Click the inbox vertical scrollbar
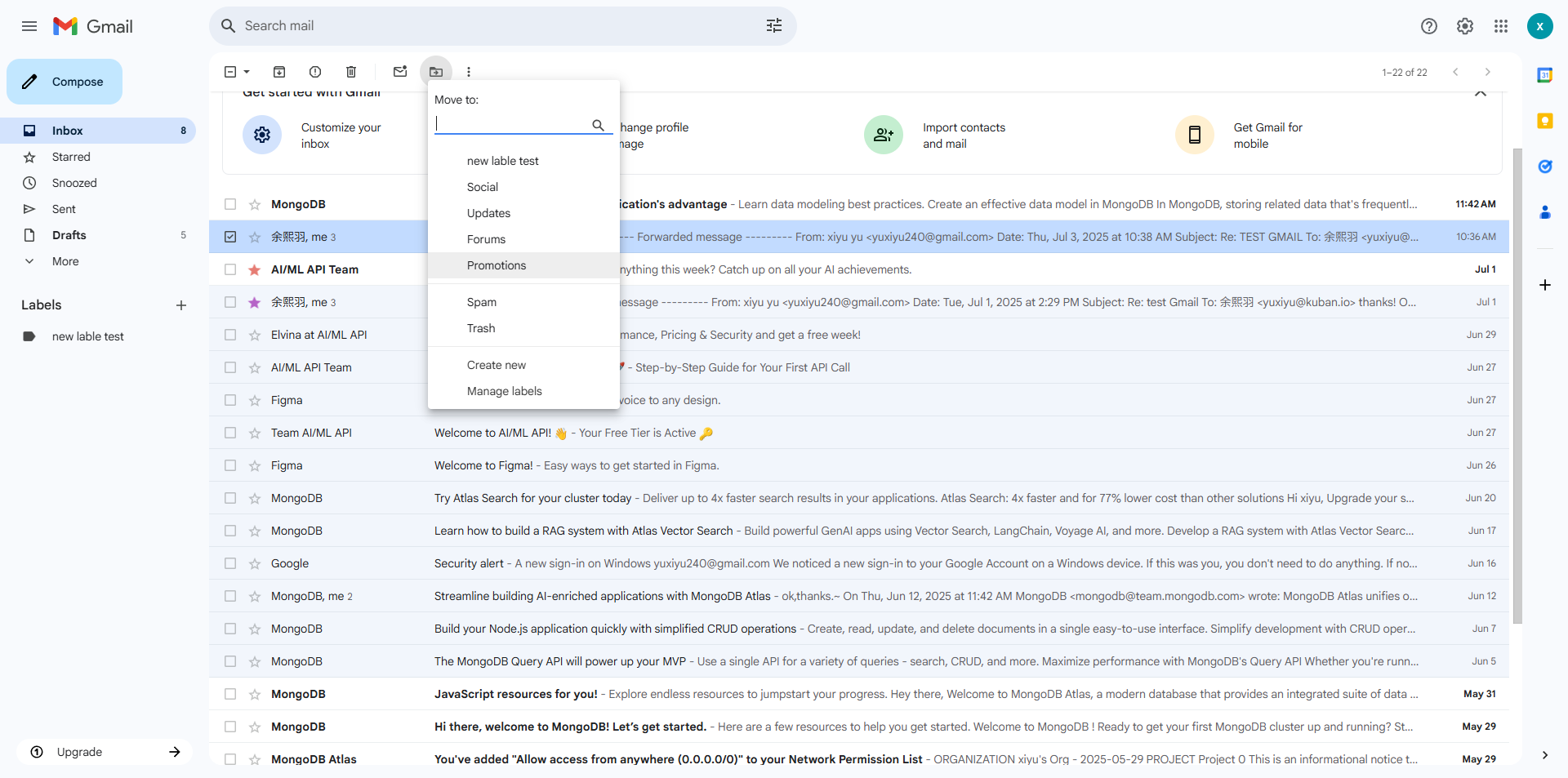 pos(1517,385)
